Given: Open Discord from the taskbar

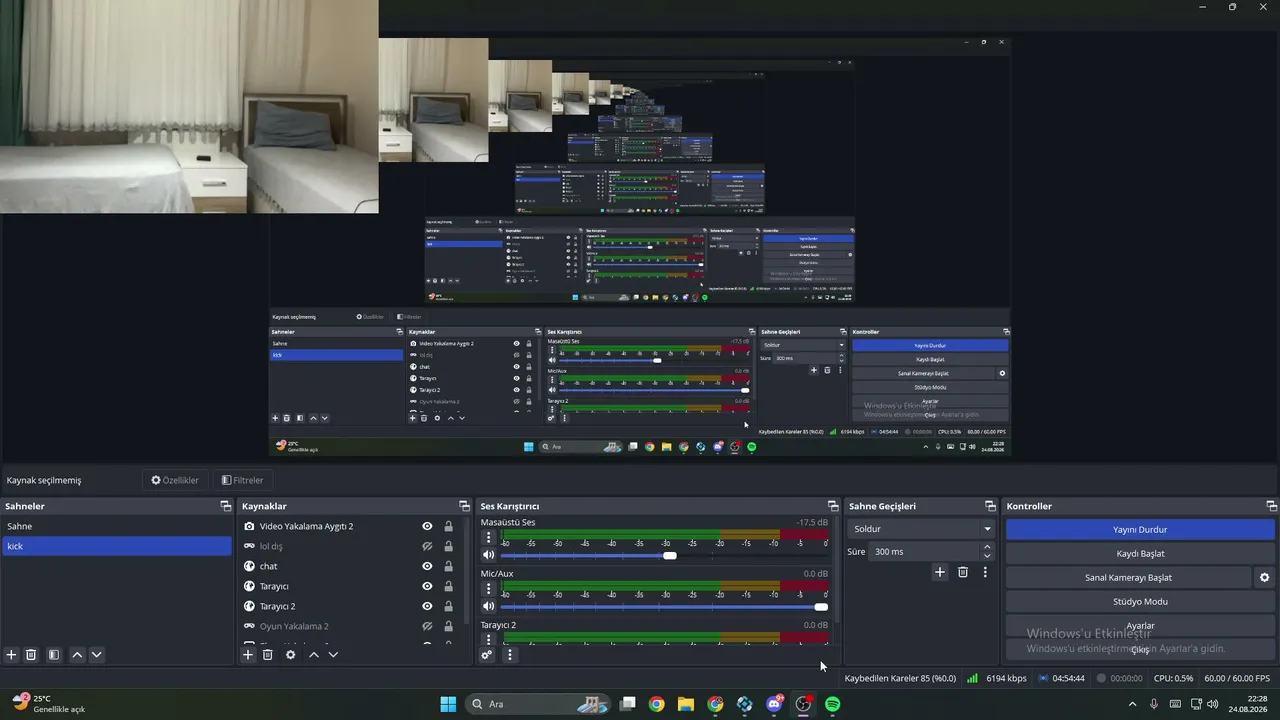Looking at the screenshot, I should [x=774, y=704].
